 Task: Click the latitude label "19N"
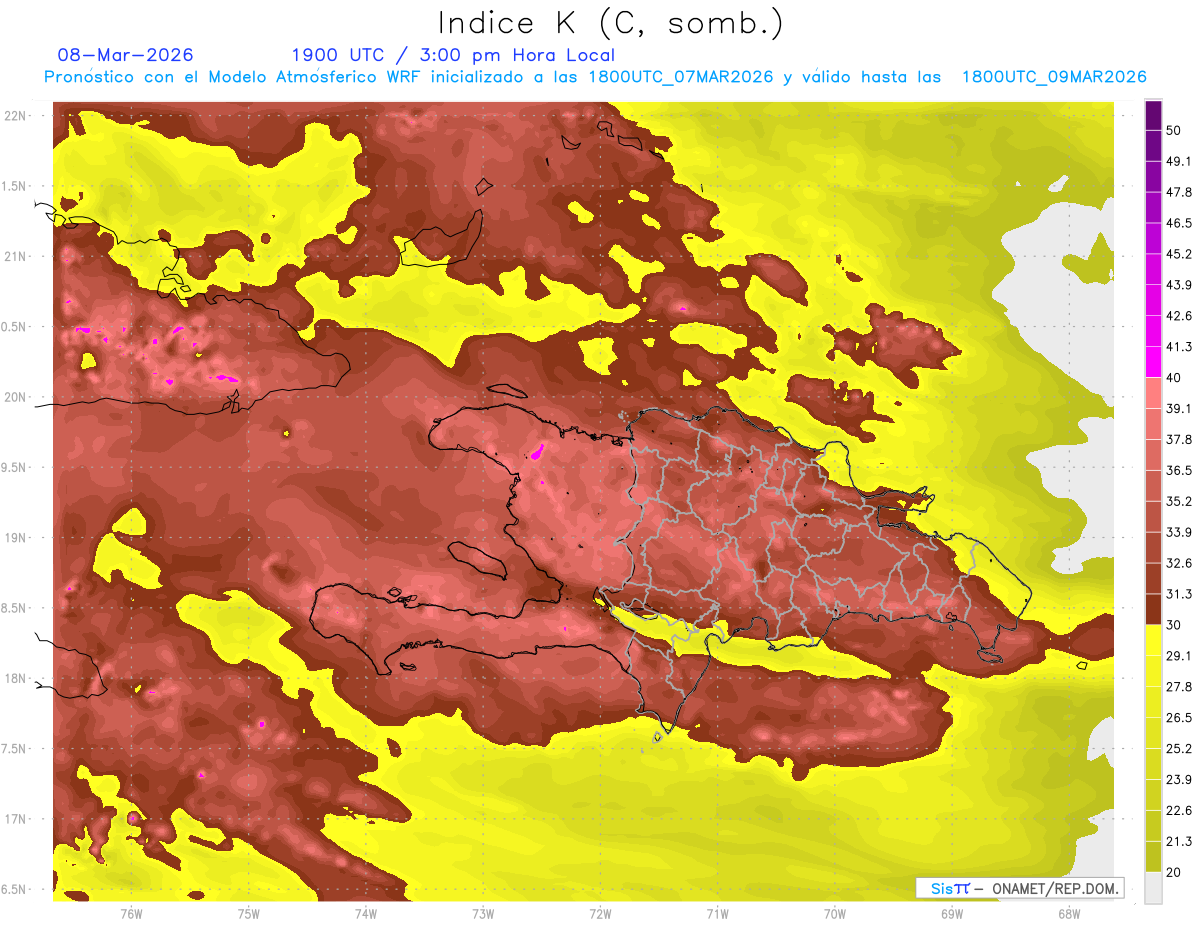[x=17, y=538]
